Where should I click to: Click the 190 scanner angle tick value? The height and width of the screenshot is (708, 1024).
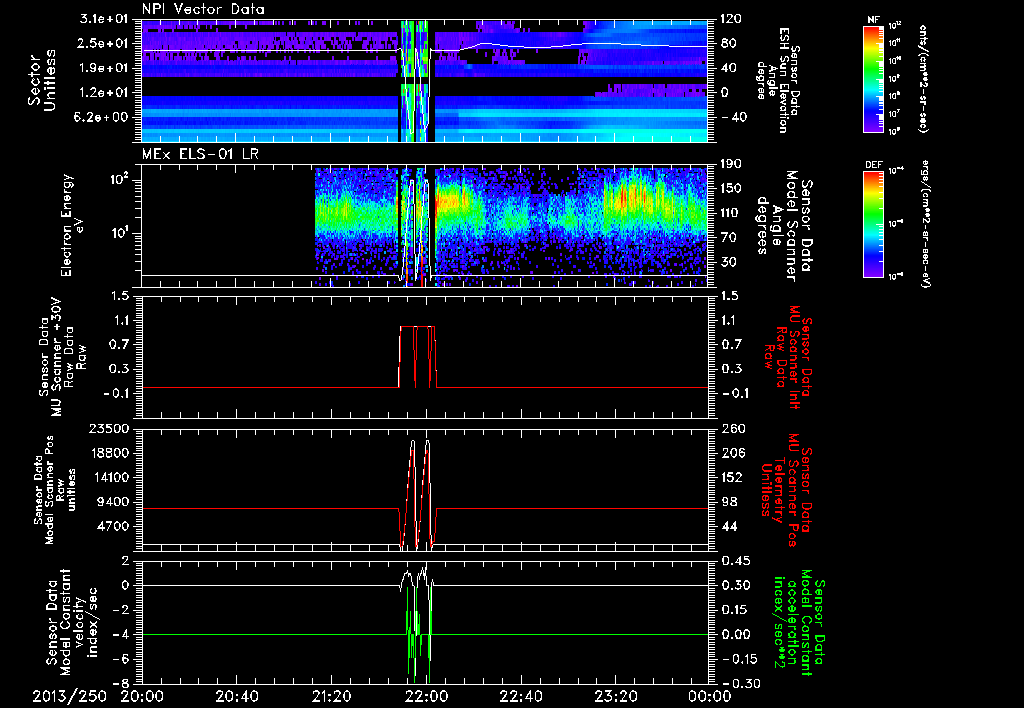(x=730, y=164)
